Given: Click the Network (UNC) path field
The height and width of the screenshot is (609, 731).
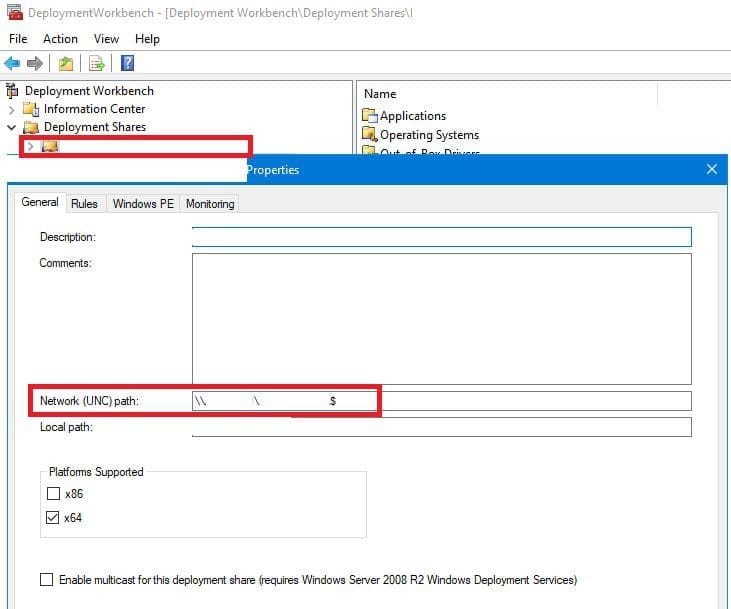Looking at the screenshot, I should coord(441,401).
